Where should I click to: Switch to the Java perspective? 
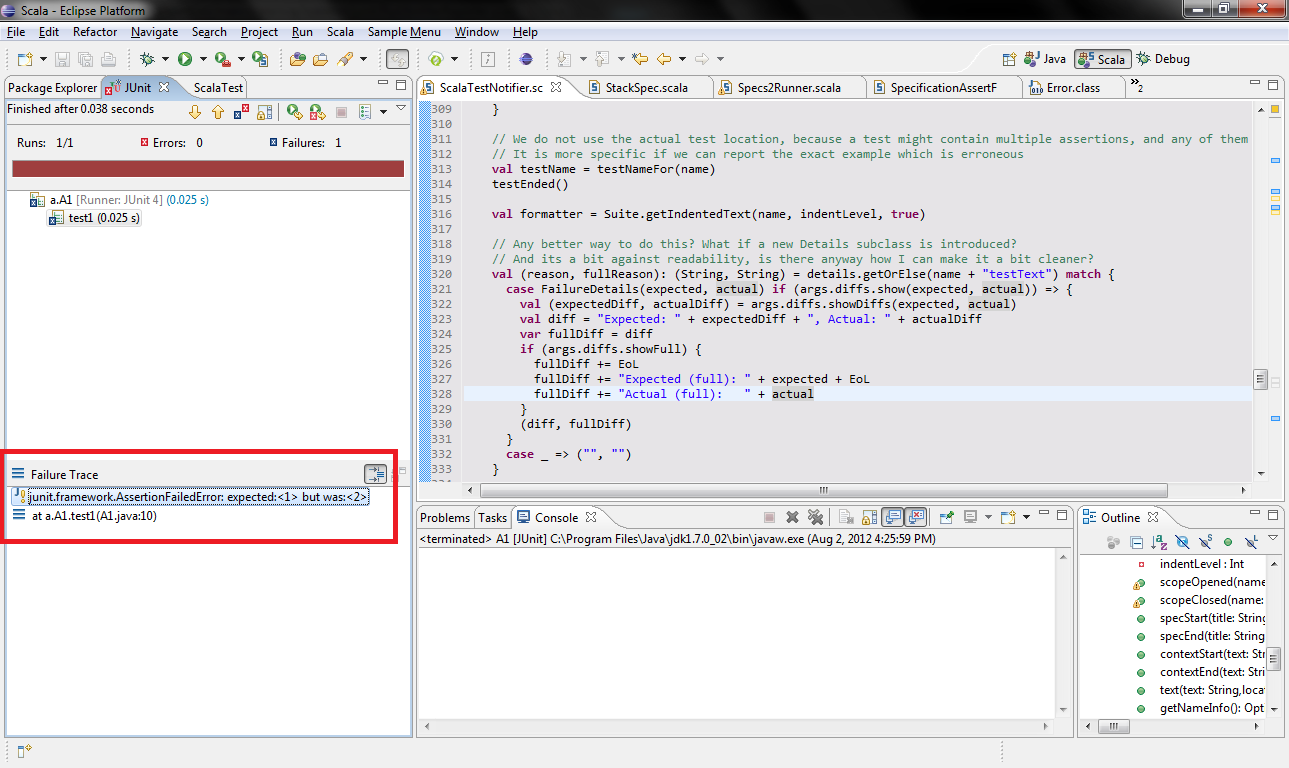point(1045,59)
